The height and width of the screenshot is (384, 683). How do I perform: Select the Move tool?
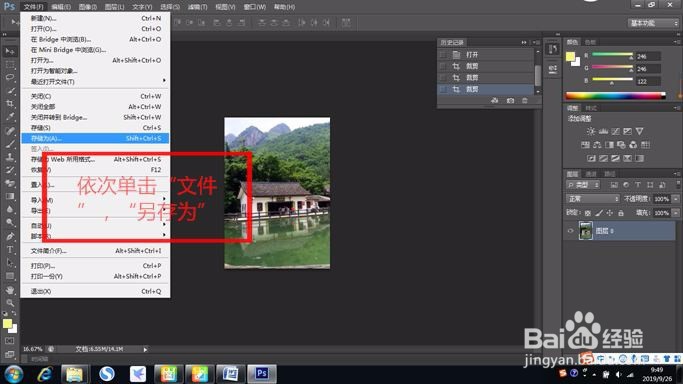click(10, 51)
